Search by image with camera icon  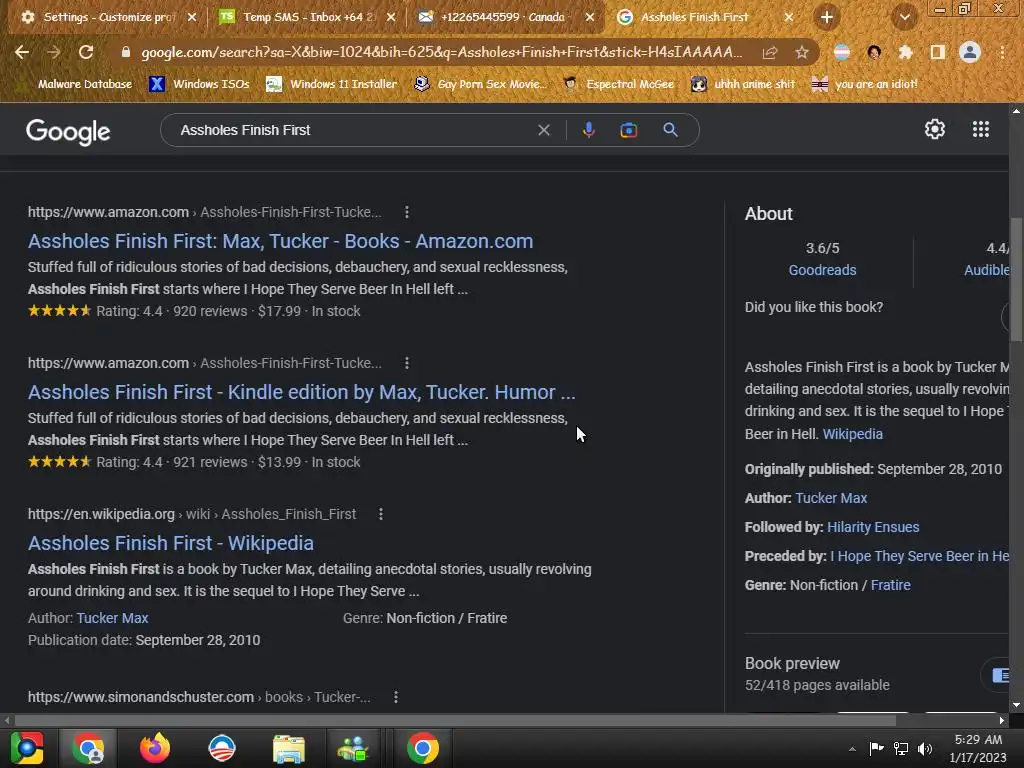[628, 130]
